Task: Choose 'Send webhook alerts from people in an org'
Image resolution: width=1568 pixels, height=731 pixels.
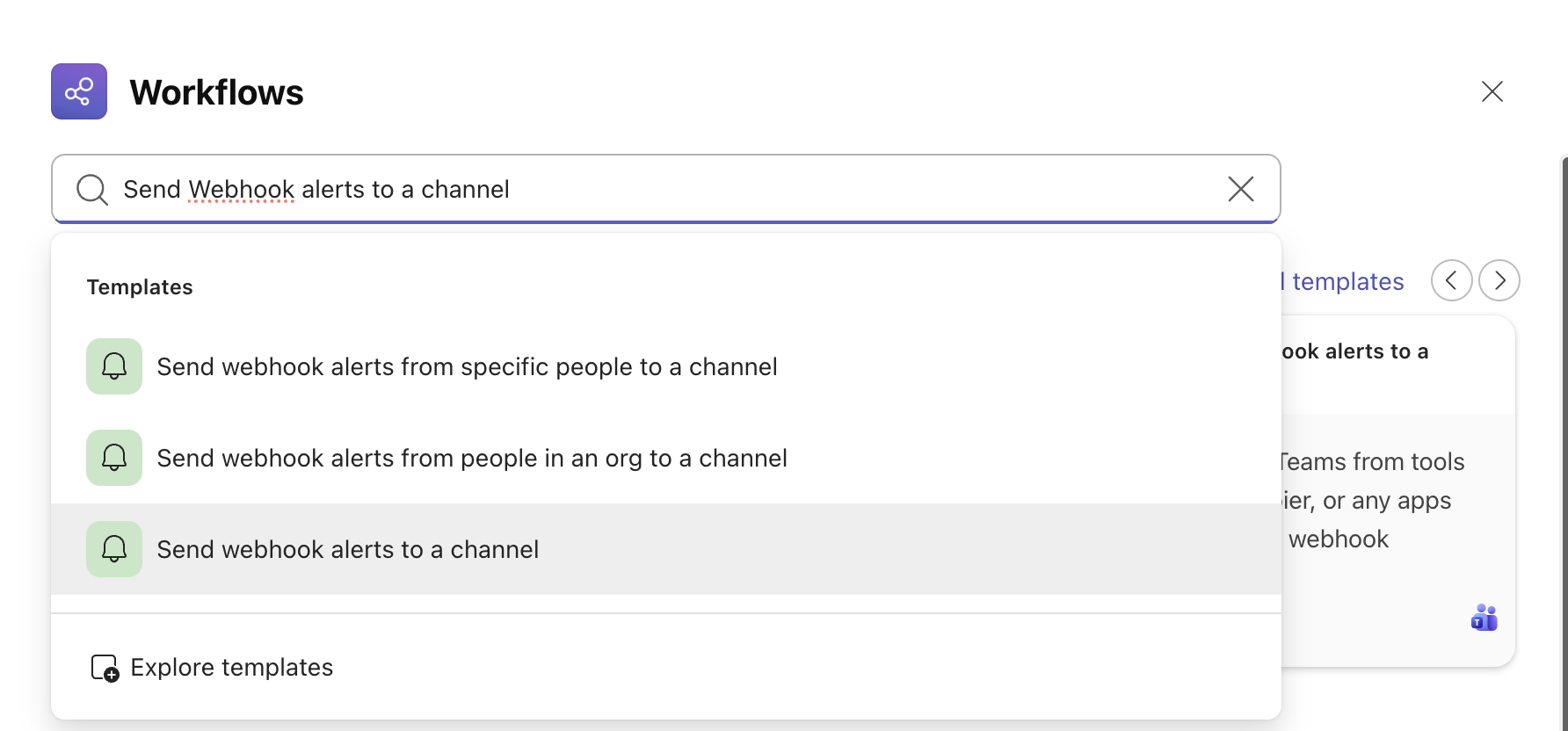Action: tap(471, 458)
